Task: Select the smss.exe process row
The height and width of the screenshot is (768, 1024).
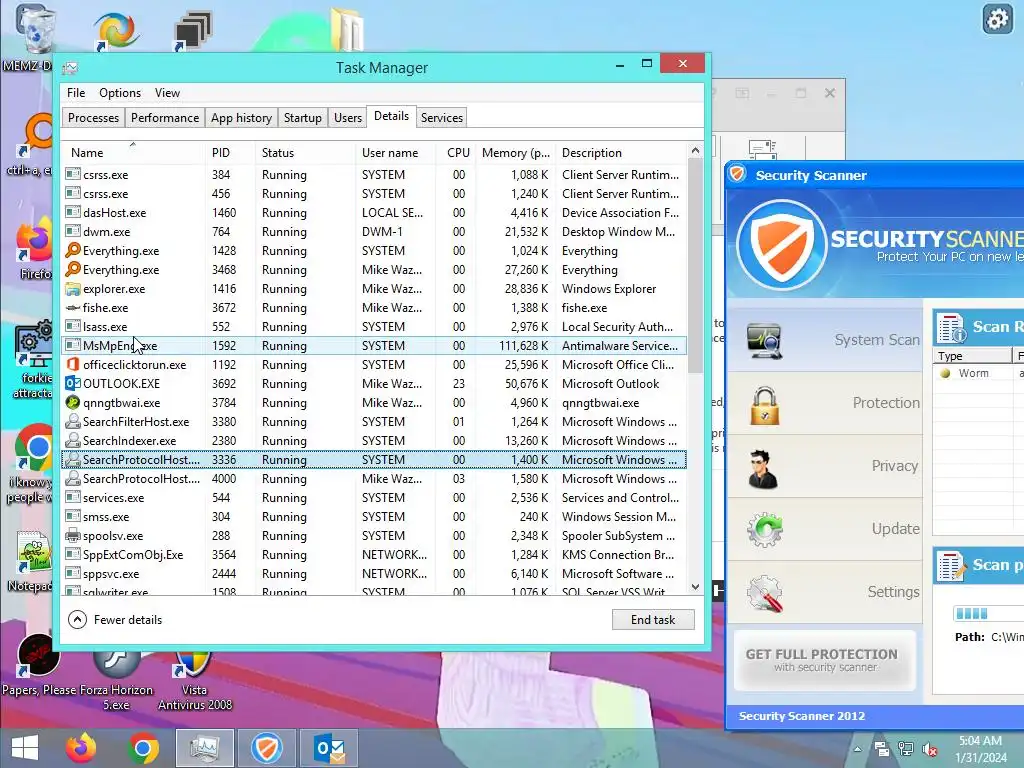Action: tap(374, 517)
